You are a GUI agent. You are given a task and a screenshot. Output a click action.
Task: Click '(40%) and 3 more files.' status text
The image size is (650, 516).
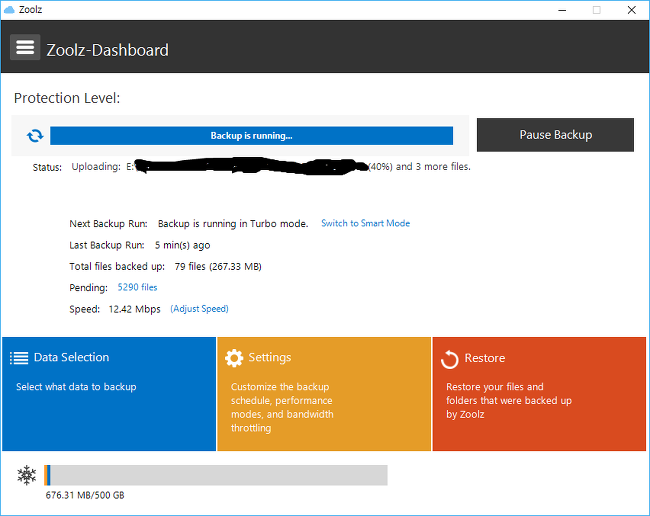click(420, 167)
